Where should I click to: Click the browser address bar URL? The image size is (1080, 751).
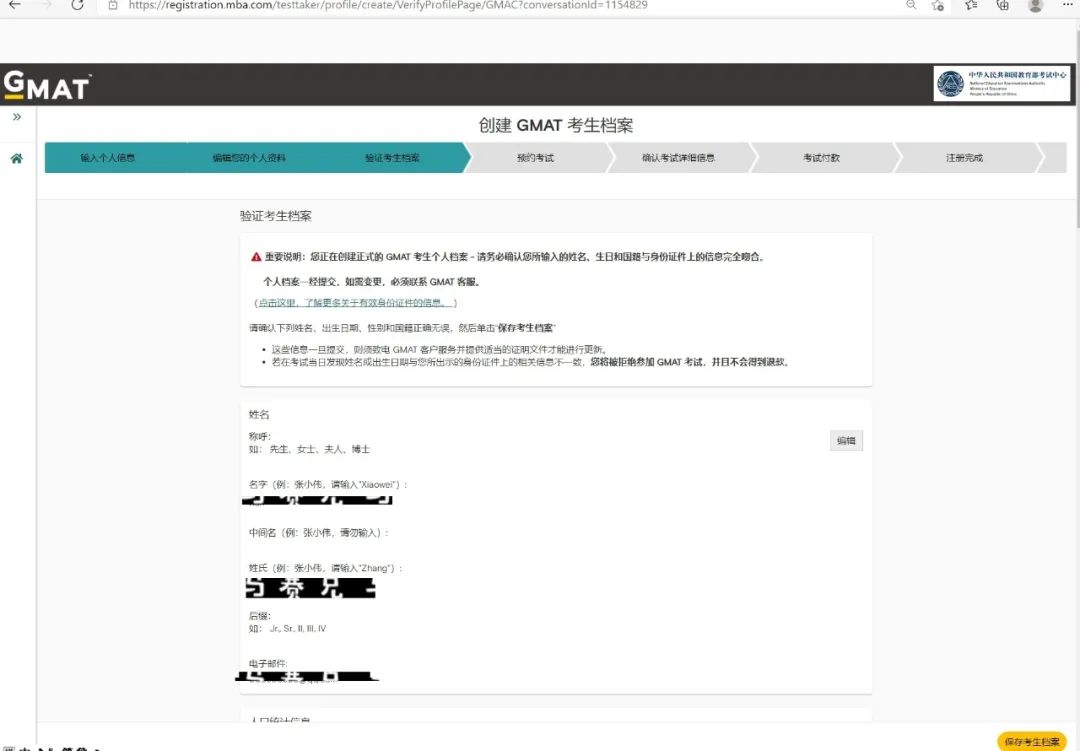(388, 5)
